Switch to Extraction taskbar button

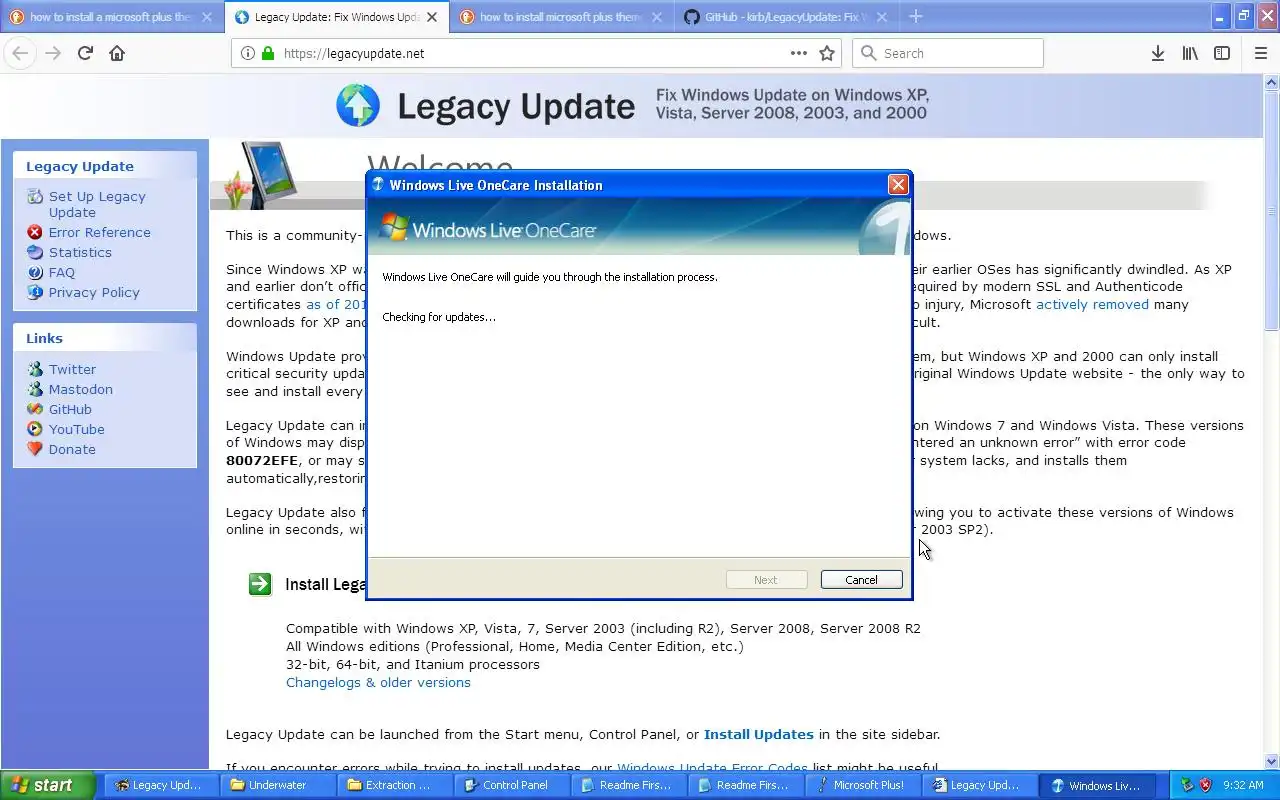[x=393, y=785]
